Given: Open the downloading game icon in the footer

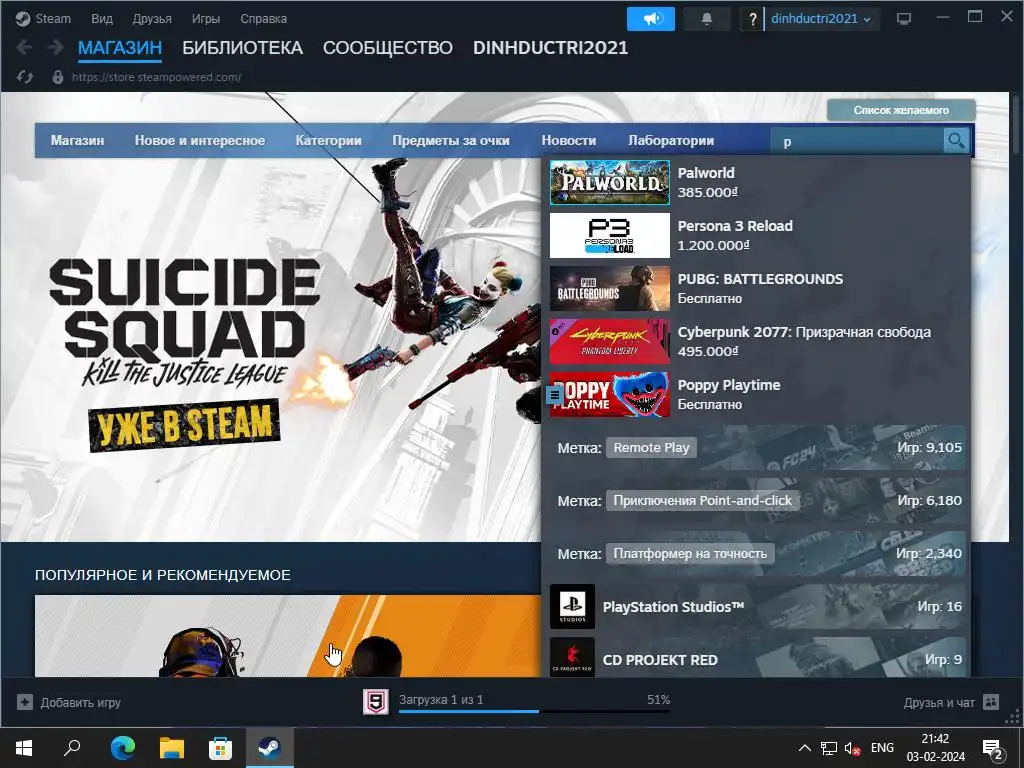Looking at the screenshot, I should coord(376,702).
